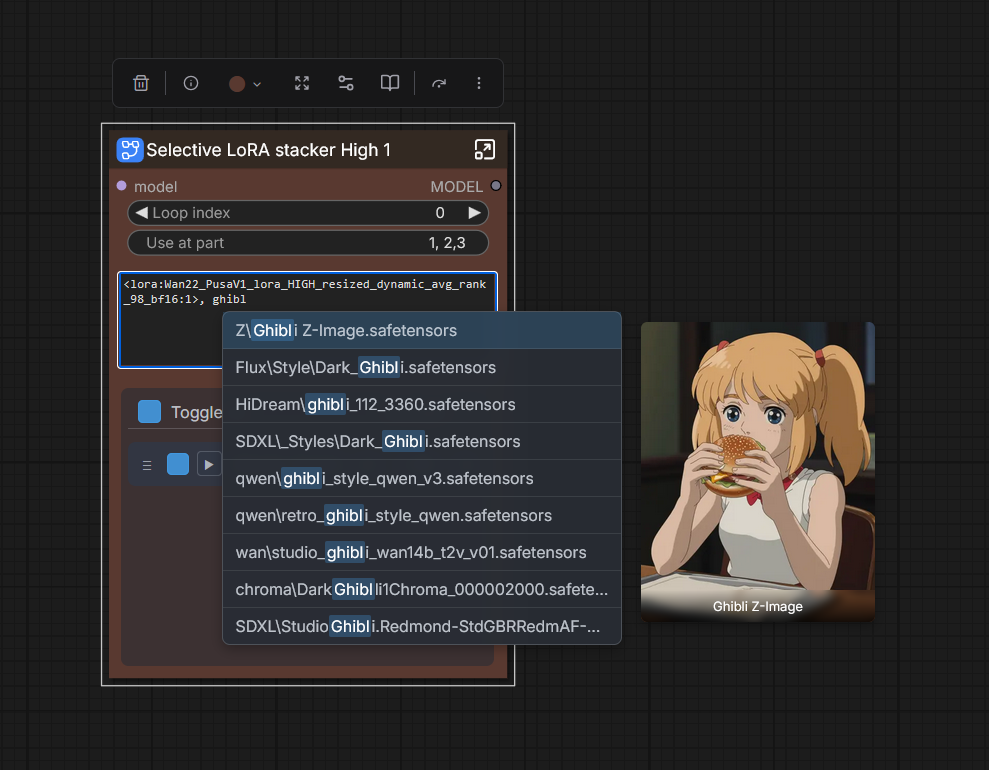Click the Use at part field
The image size is (989, 770).
308,243
